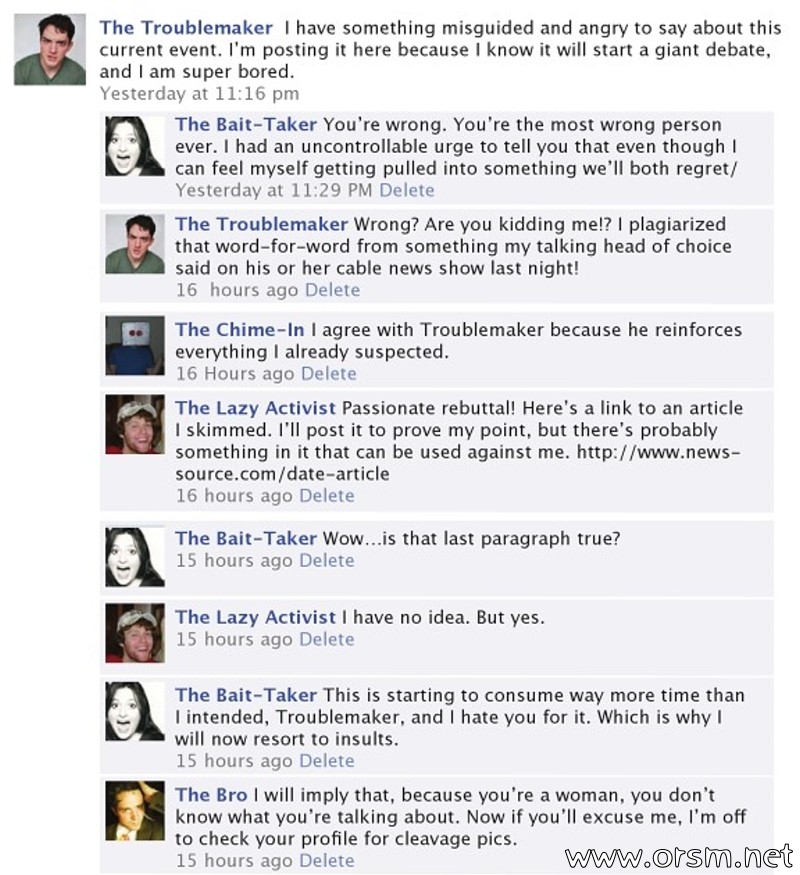Open the news-source.com article link

(x=457, y=463)
